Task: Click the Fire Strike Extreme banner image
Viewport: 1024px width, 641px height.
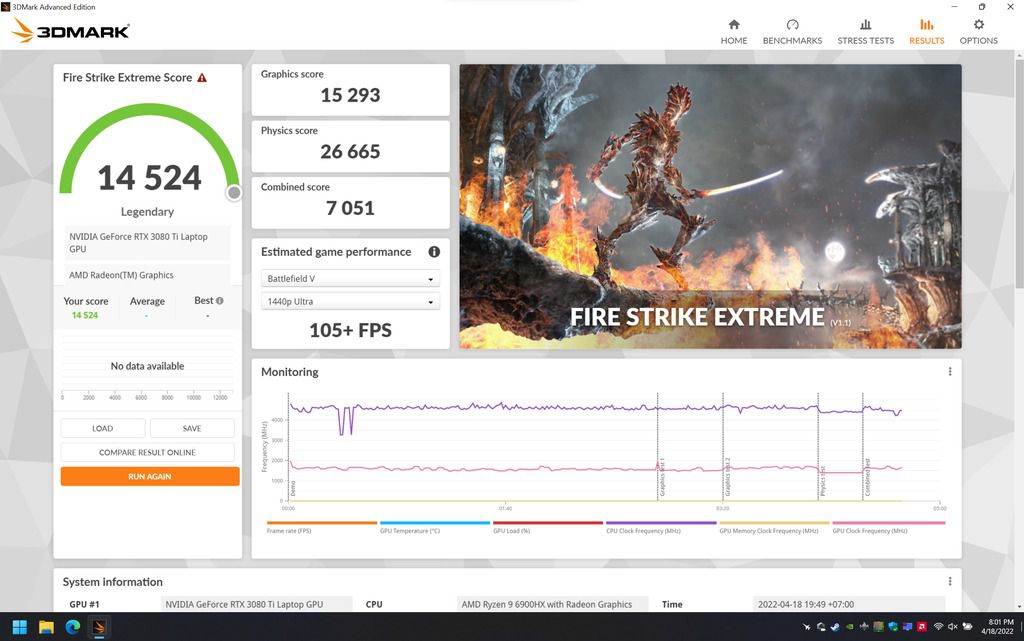Action: (710, 206)
